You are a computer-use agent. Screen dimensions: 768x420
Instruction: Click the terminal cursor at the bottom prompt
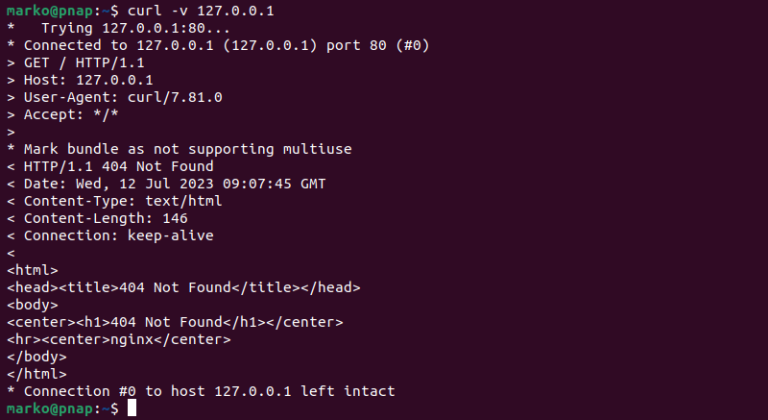pyautogui.click(x=132, y=408)
